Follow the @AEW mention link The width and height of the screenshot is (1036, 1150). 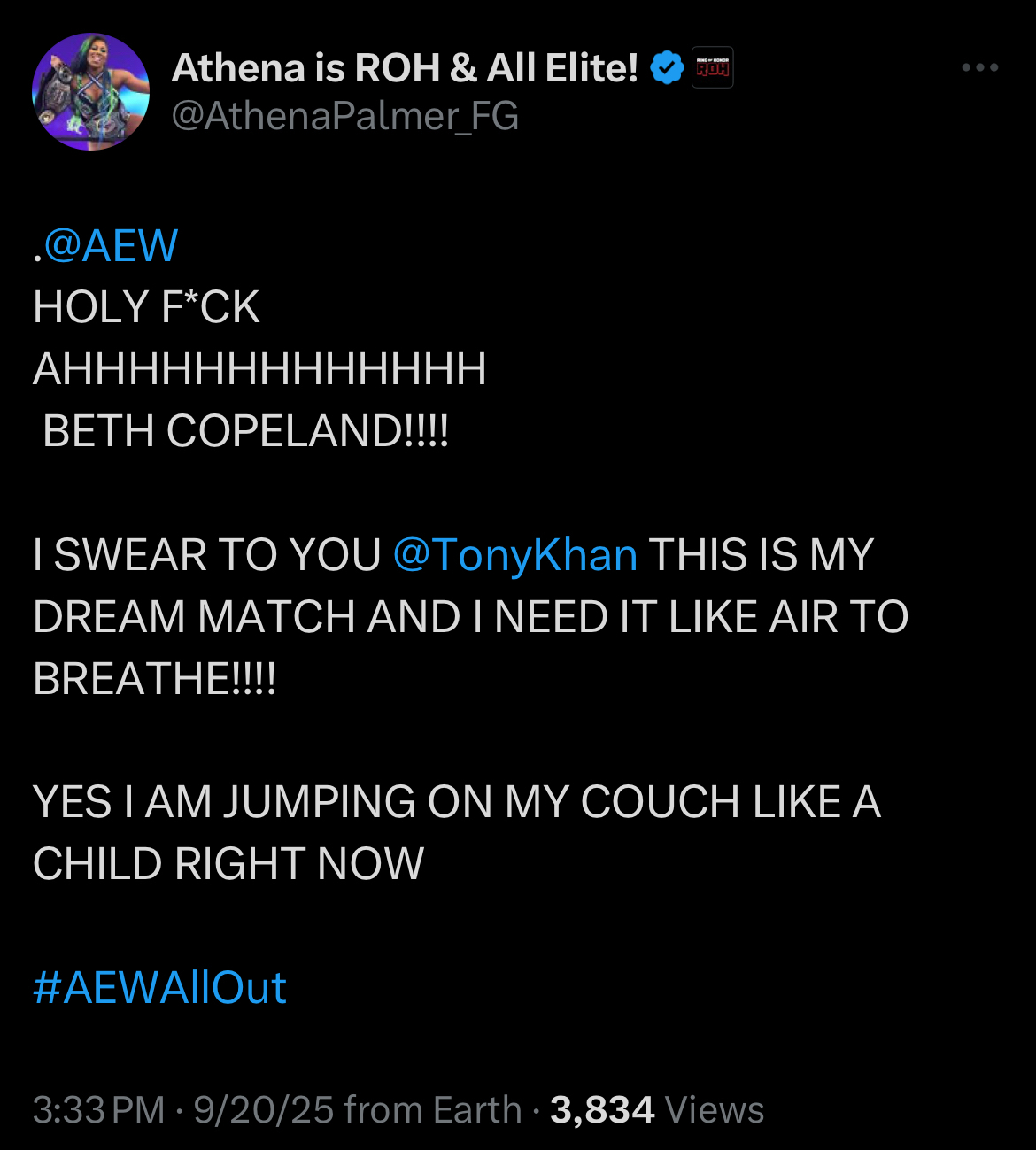click(110, 246)
